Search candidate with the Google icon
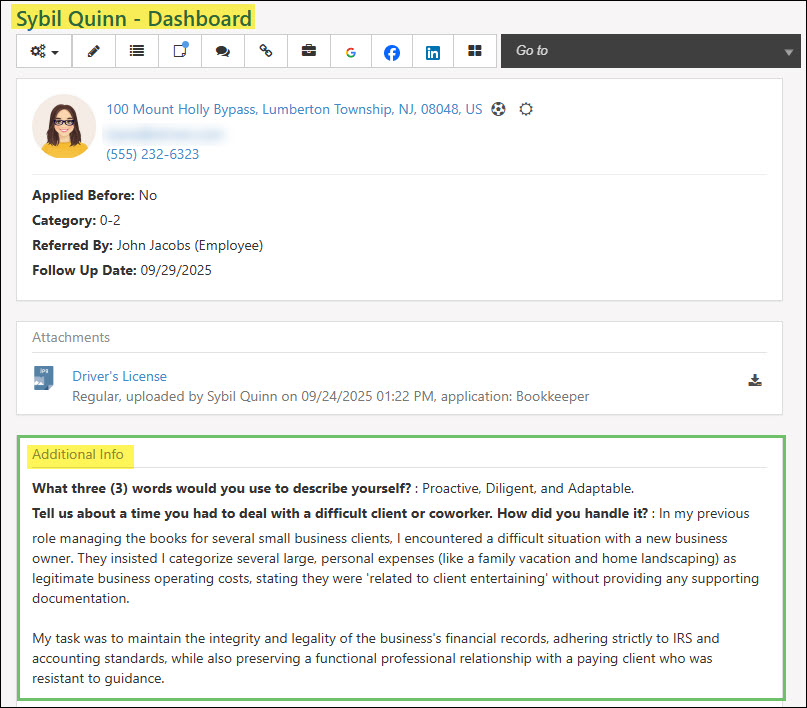The width and height of the screenshot is (807, 708). click(350, 50)
